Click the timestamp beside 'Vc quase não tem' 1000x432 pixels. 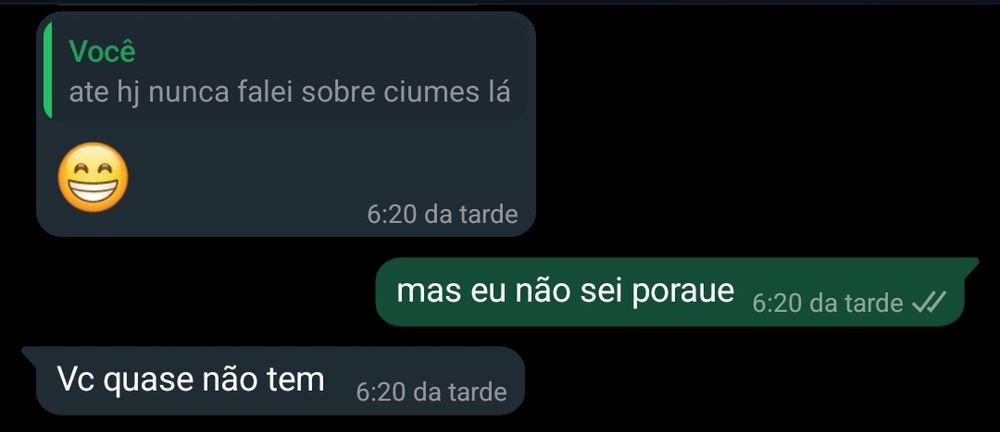click(431, 392)
